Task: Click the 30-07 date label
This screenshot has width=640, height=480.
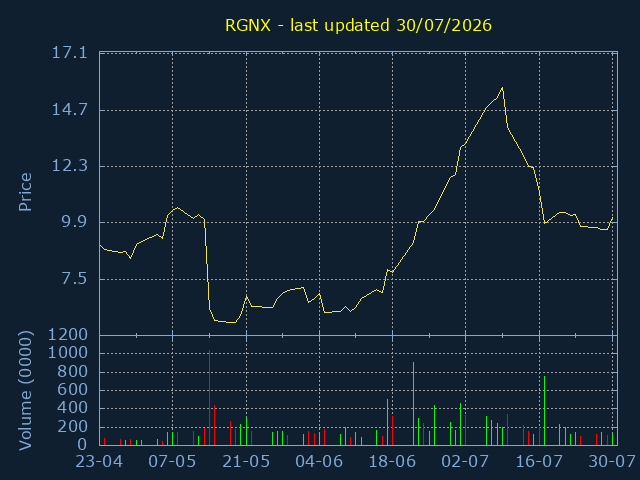Action: point(612,462)
